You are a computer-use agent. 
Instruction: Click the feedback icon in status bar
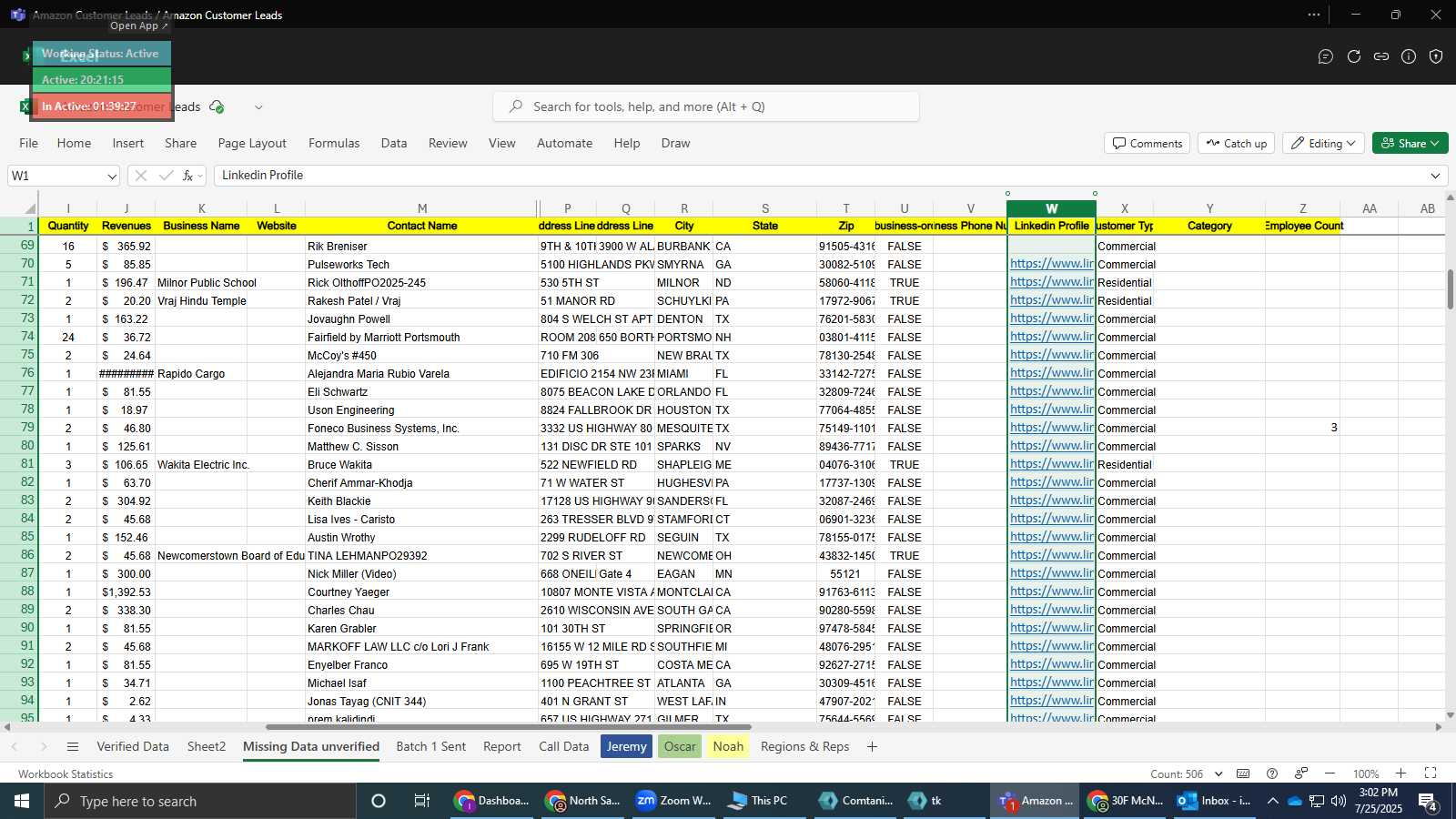point(1301,773)
